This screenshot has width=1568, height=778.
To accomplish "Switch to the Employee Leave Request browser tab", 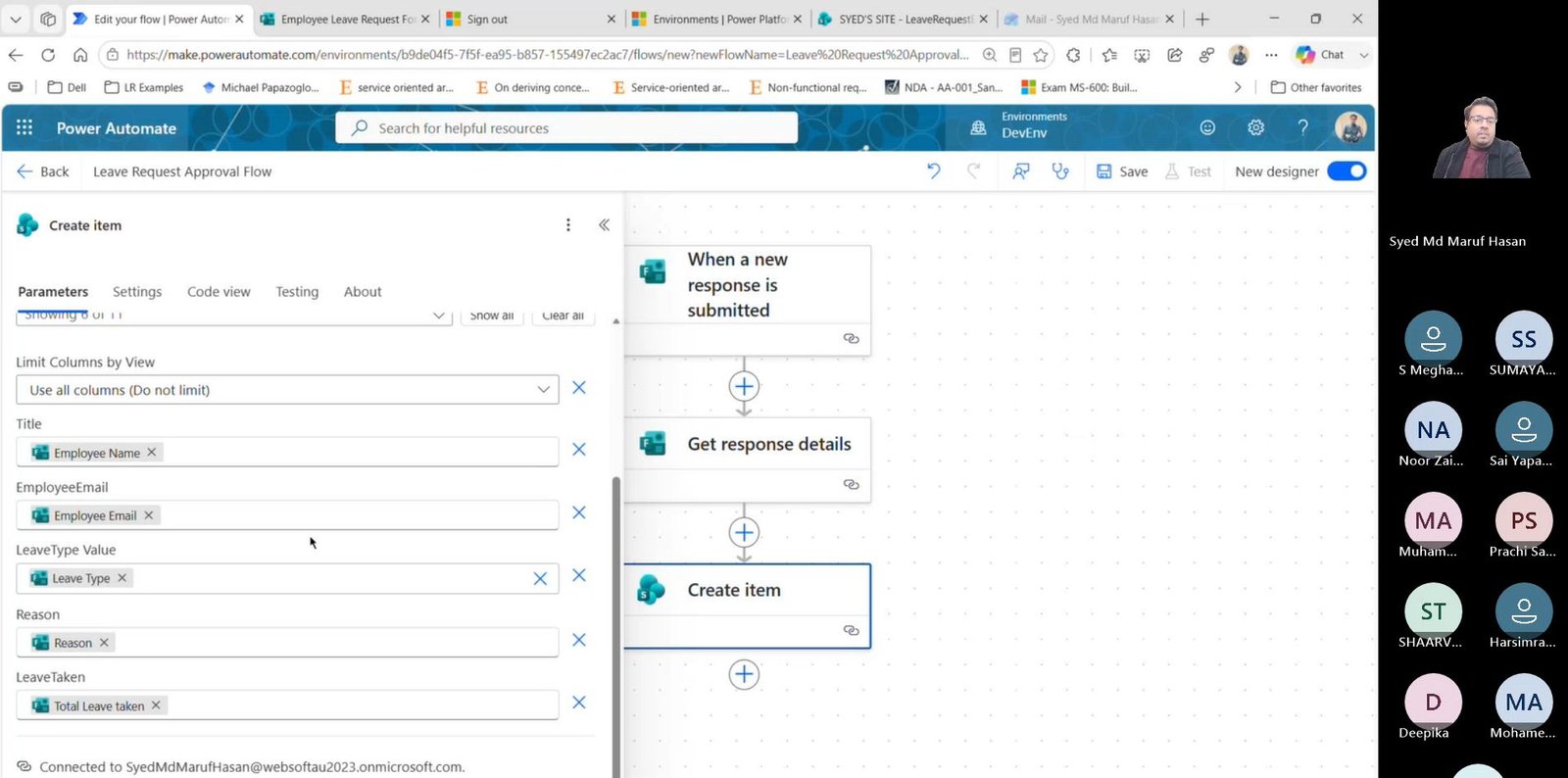I will [344, 19].
